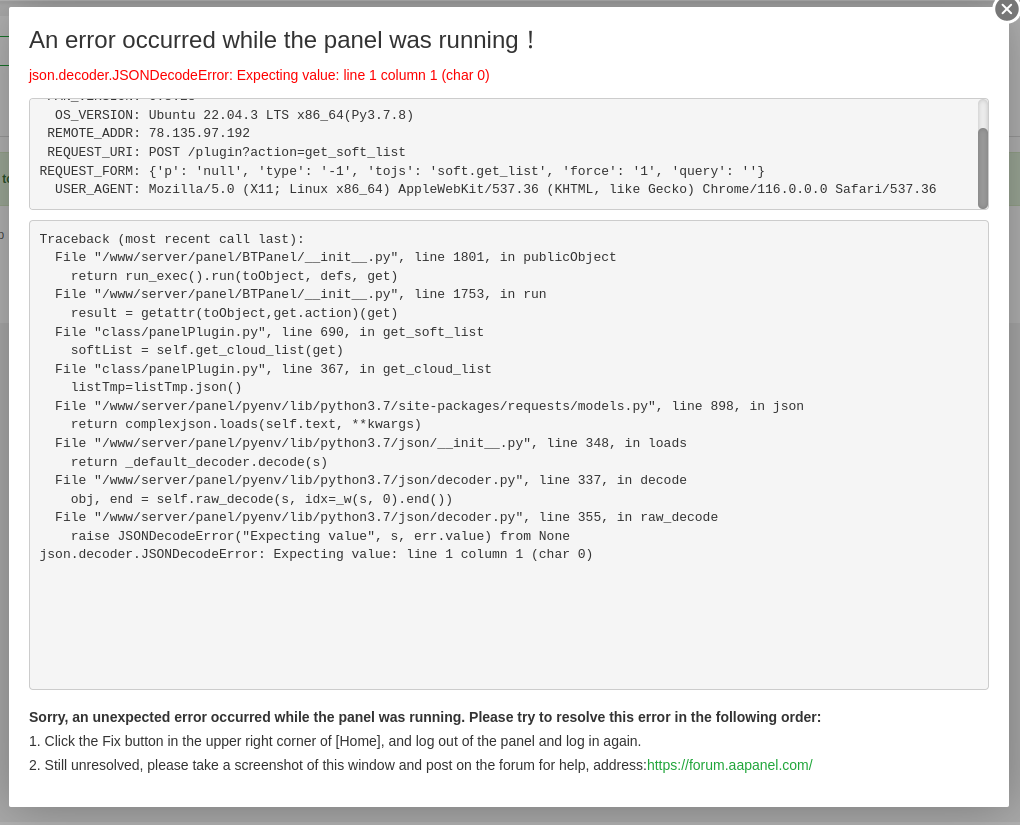Click the "Click the Fix button" instruction step
The width and height of the screenshot is (1020, 825).
(335, 741)
